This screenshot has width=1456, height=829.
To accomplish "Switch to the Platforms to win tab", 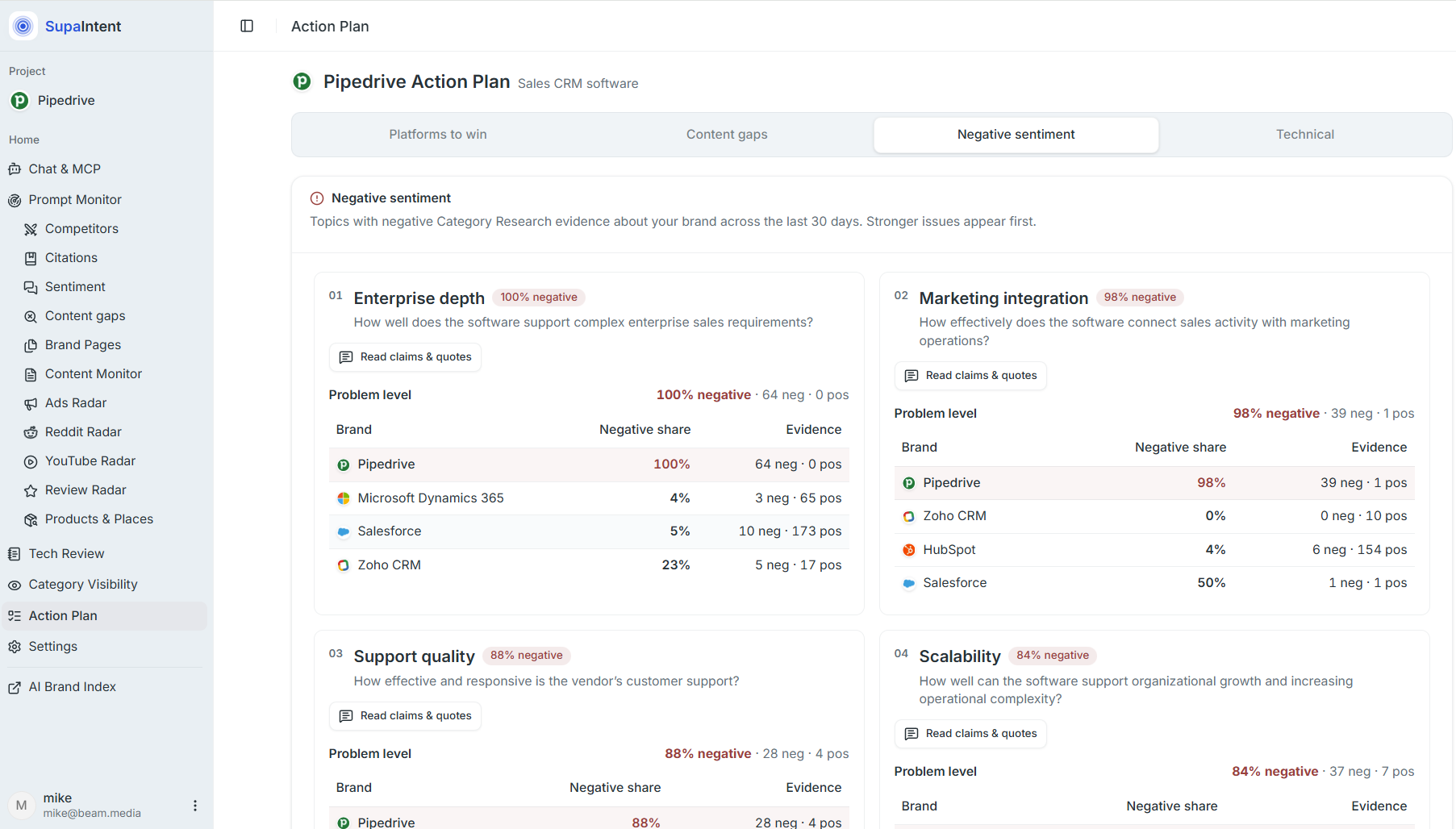I will [437, 135].
